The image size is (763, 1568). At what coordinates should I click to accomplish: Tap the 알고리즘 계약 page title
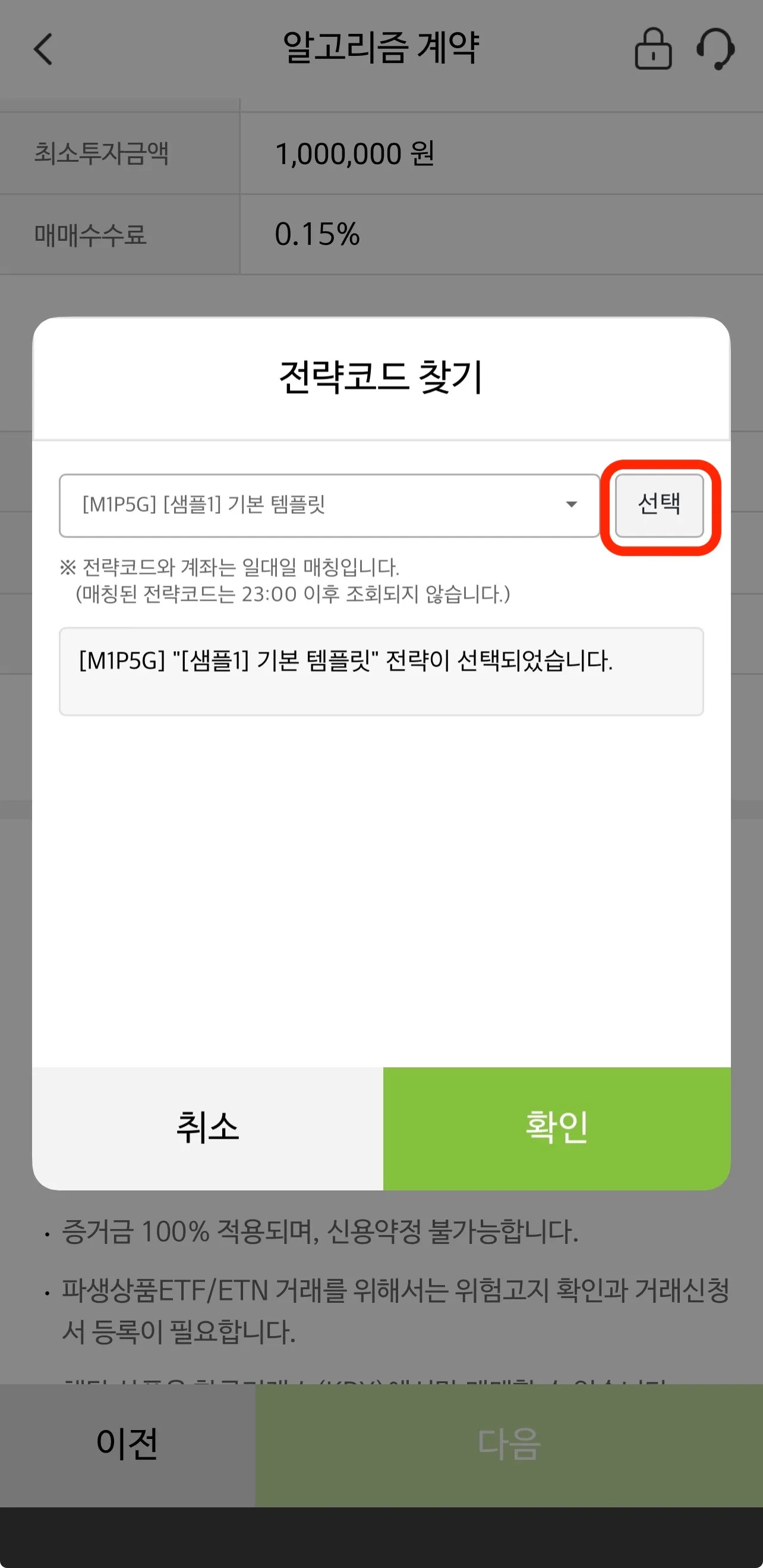(x=381, y=47)
